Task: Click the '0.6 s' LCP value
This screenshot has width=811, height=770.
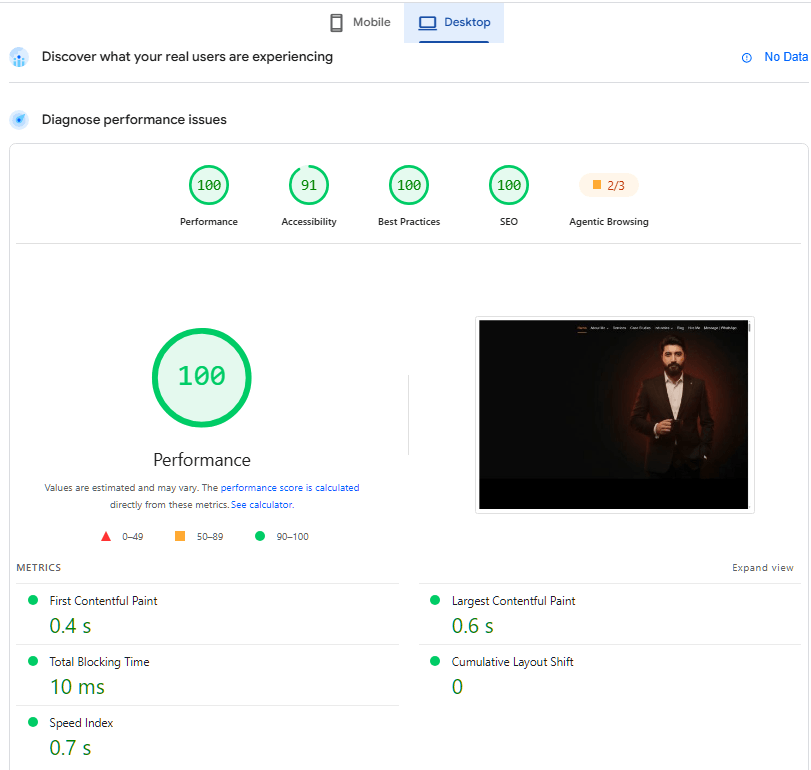Action: (473, 626)
